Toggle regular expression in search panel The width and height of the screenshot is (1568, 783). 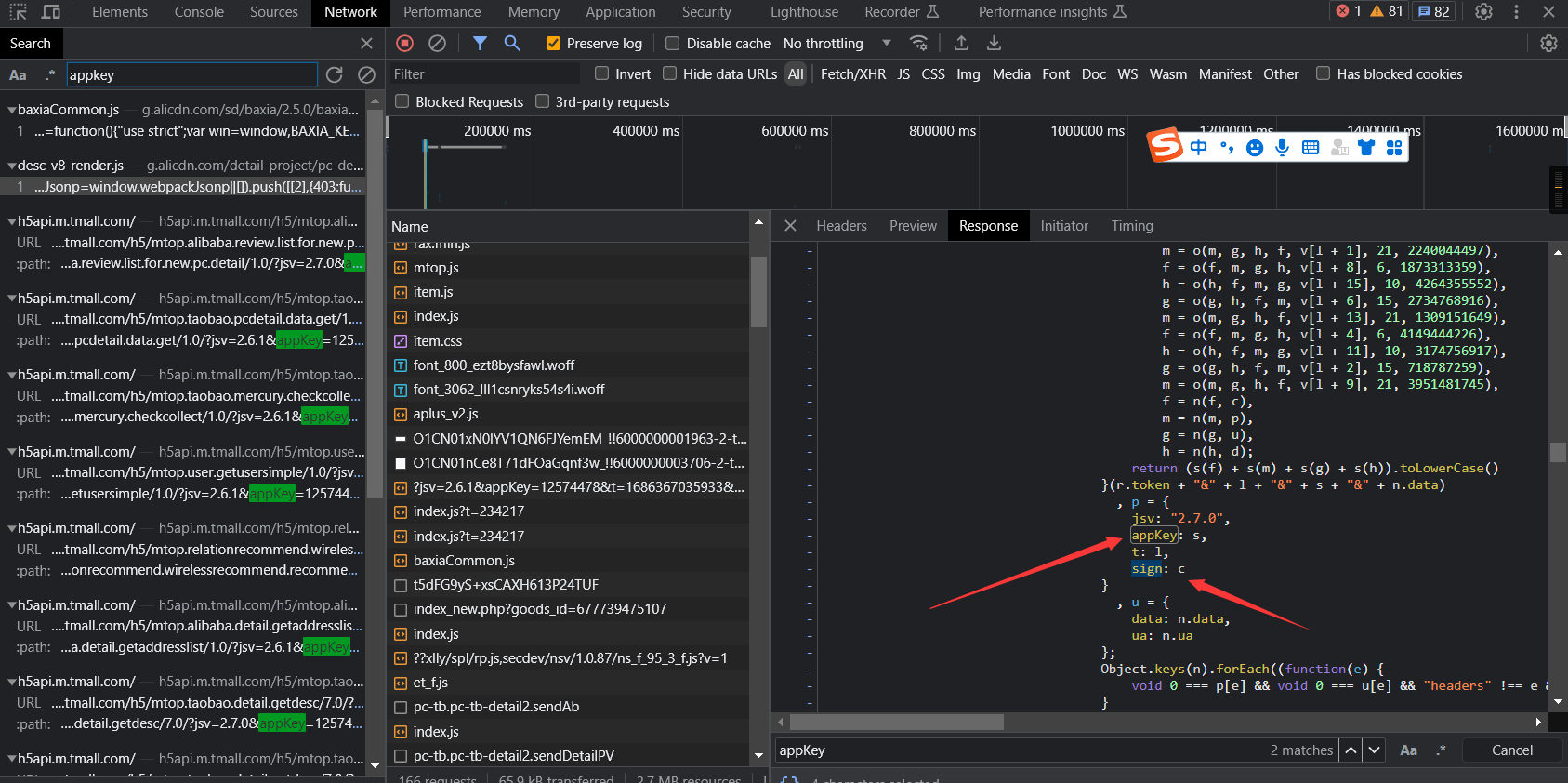(x=50, y=74)
